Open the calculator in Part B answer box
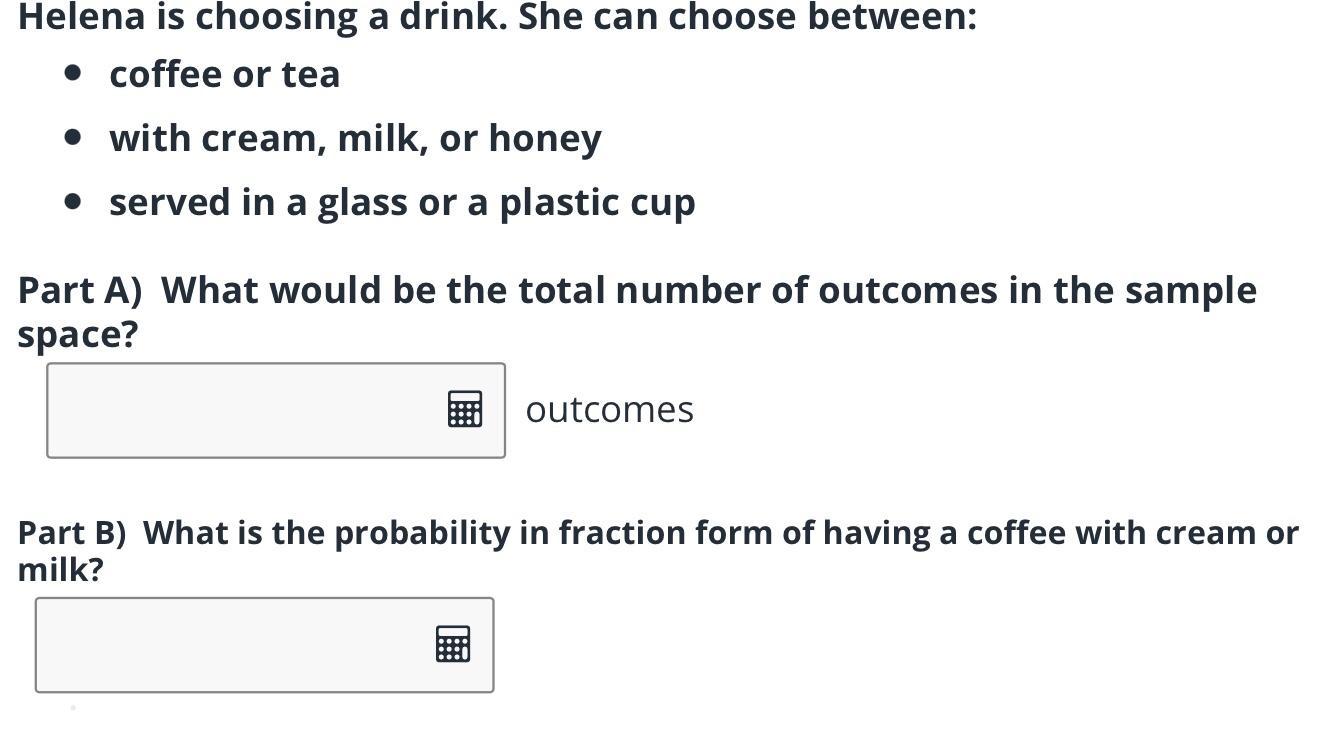Image resolution: width=1341 pixels, height=729 pixels. click(453, 644)
